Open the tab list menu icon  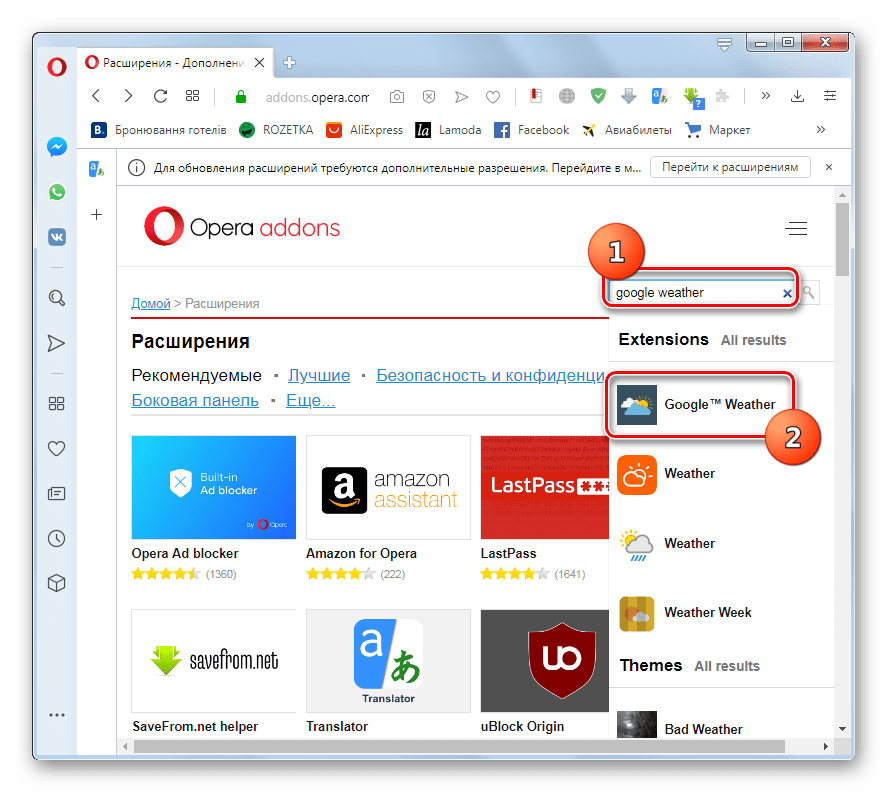click(x=724, y=44)
